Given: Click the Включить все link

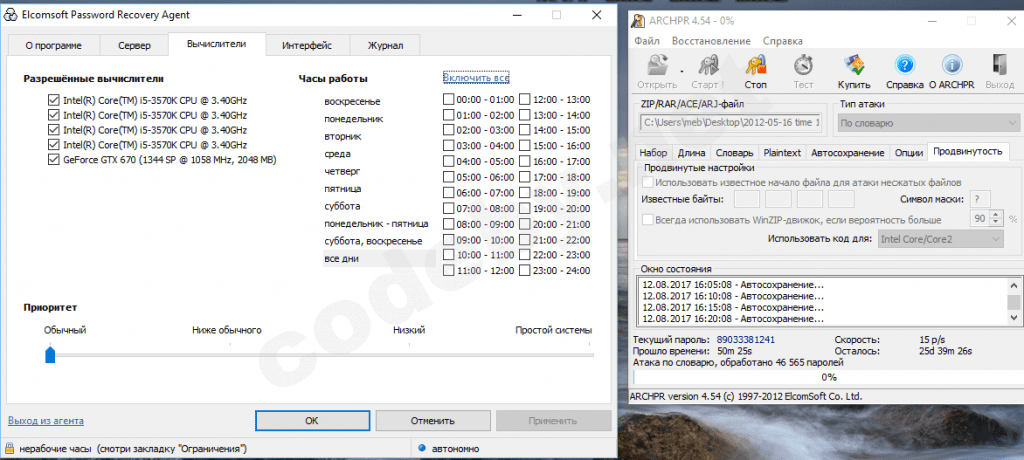Looking at the screenshot, I should click(476, 78).
